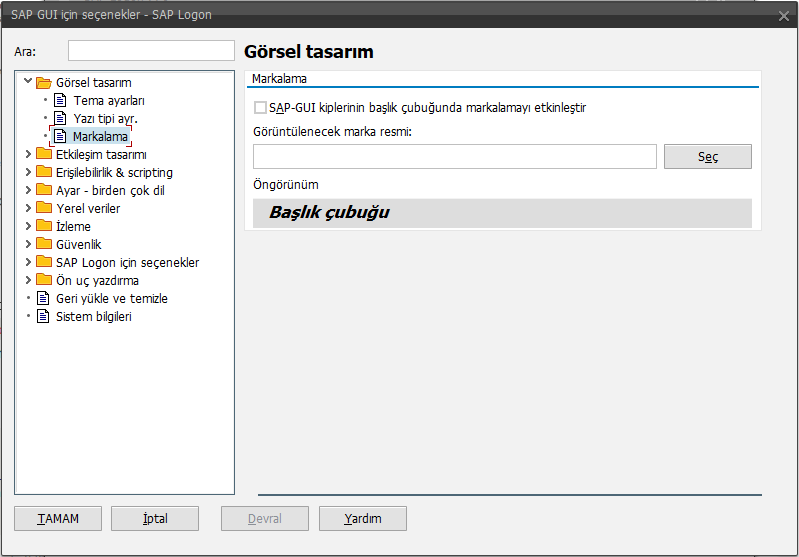Enable branding in SAP-GUI title bar checkbox
The image size is (799, 557).
pos(260,108)
